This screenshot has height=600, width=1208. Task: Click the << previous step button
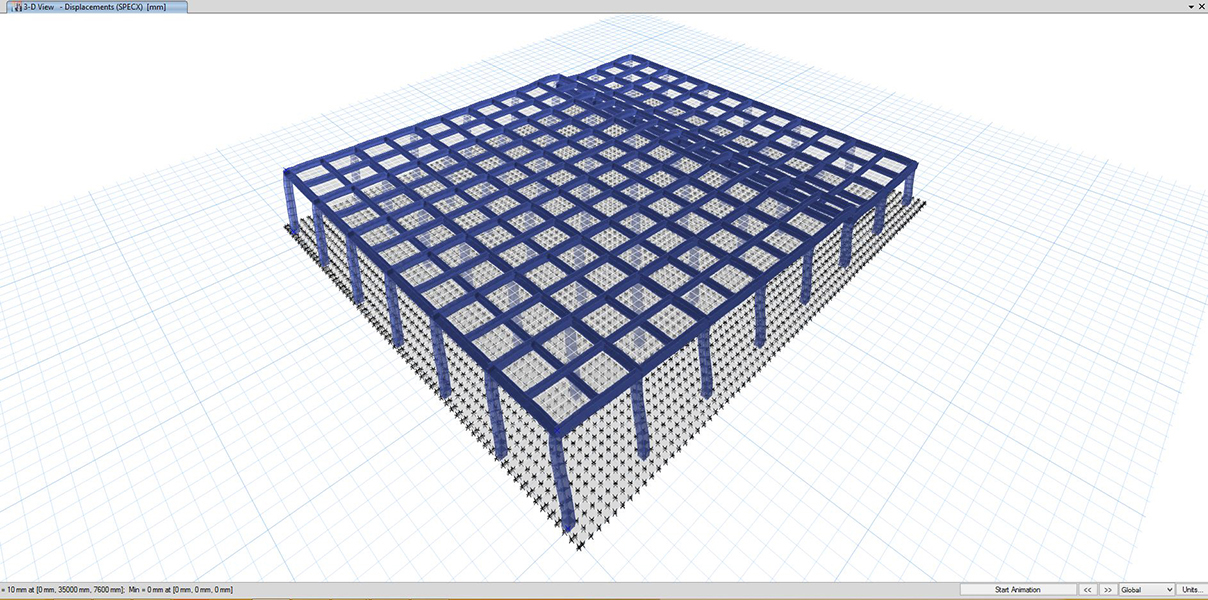pyautogui.click(x=1088, y=590)
